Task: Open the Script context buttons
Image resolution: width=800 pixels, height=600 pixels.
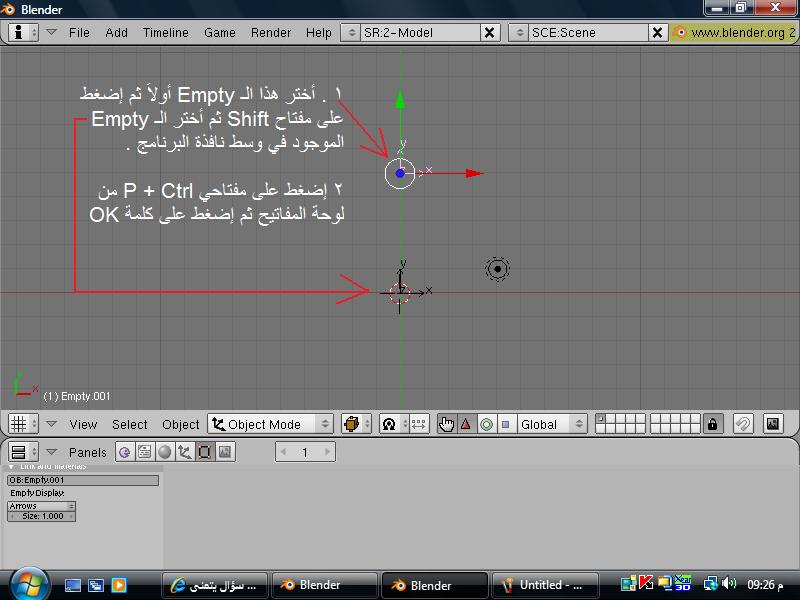Action: click(145, 452)
